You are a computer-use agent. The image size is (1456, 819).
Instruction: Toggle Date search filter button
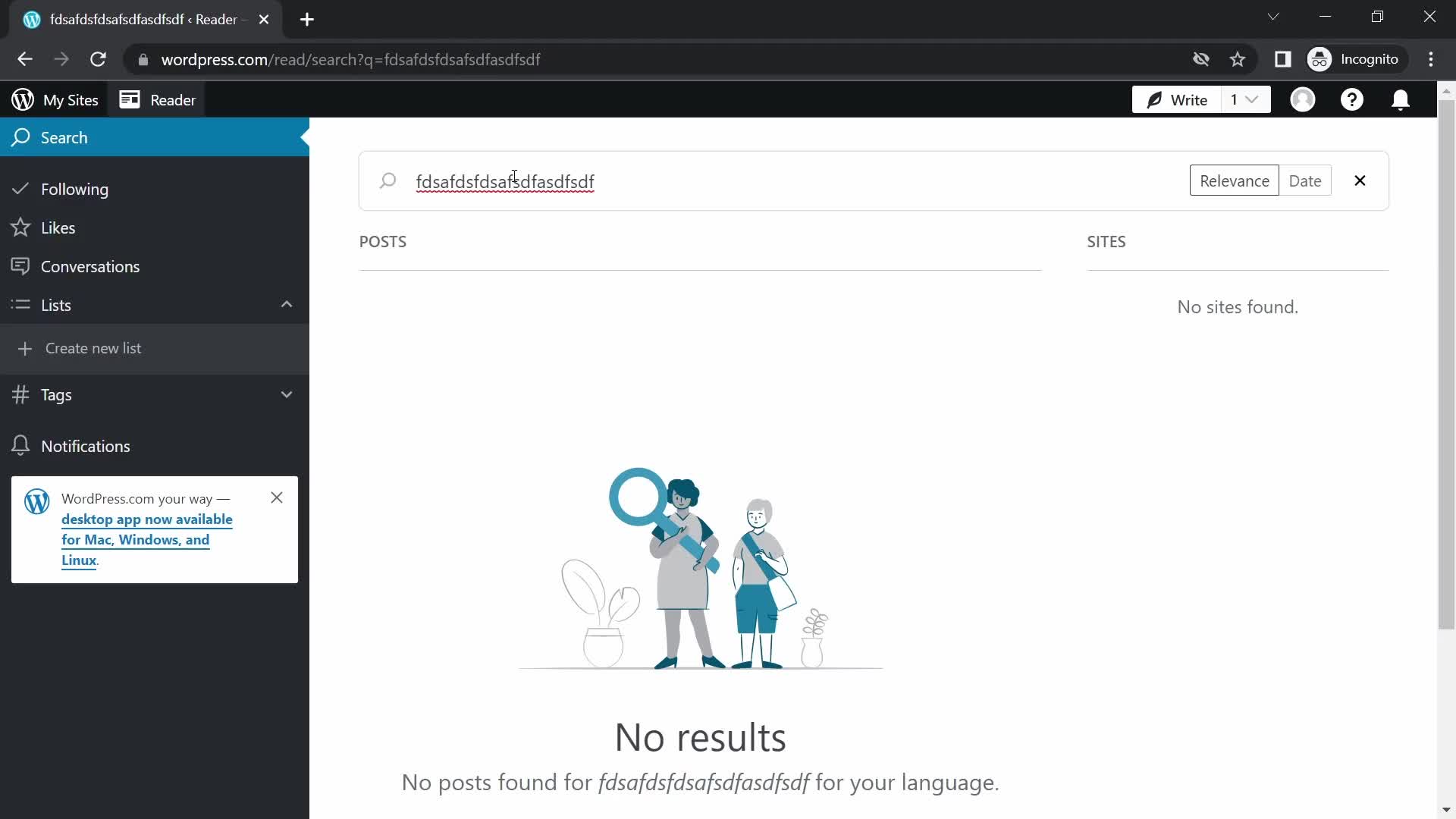coord(1305,181)
